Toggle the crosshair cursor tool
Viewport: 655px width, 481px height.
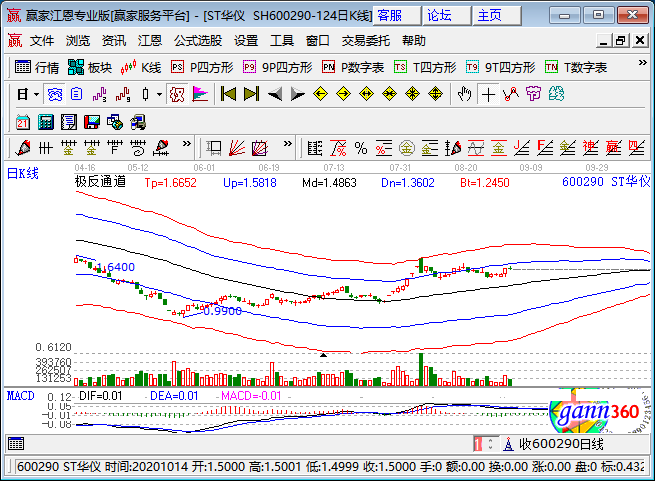pos(488,94)
